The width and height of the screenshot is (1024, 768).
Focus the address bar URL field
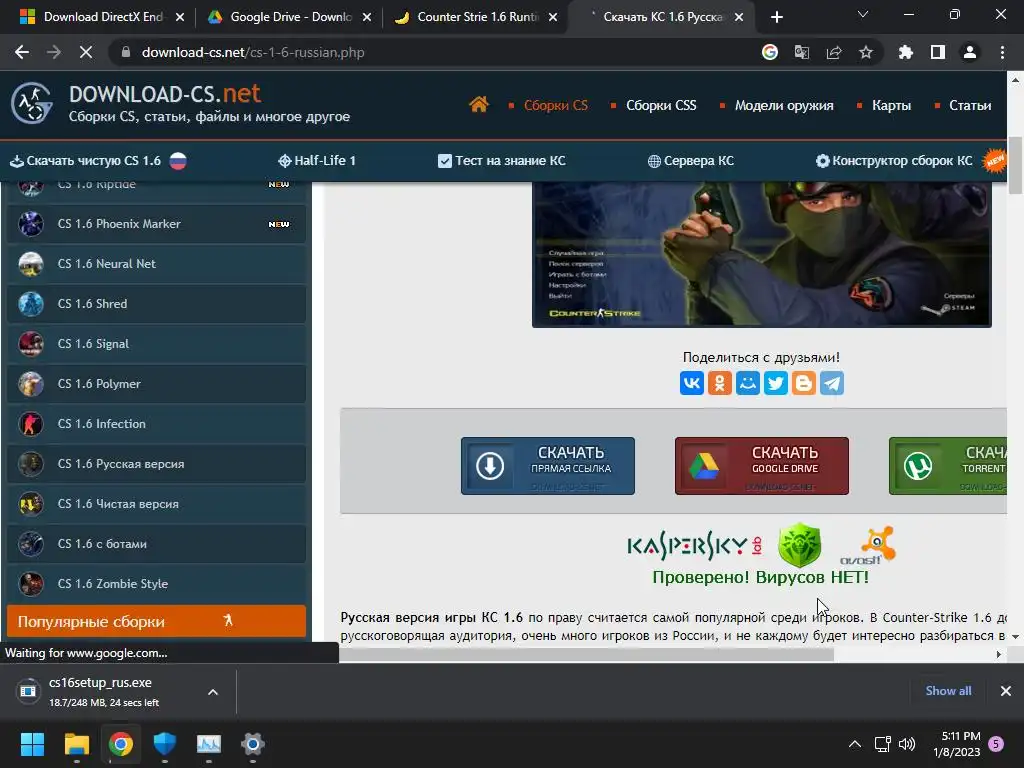(431, 52)
